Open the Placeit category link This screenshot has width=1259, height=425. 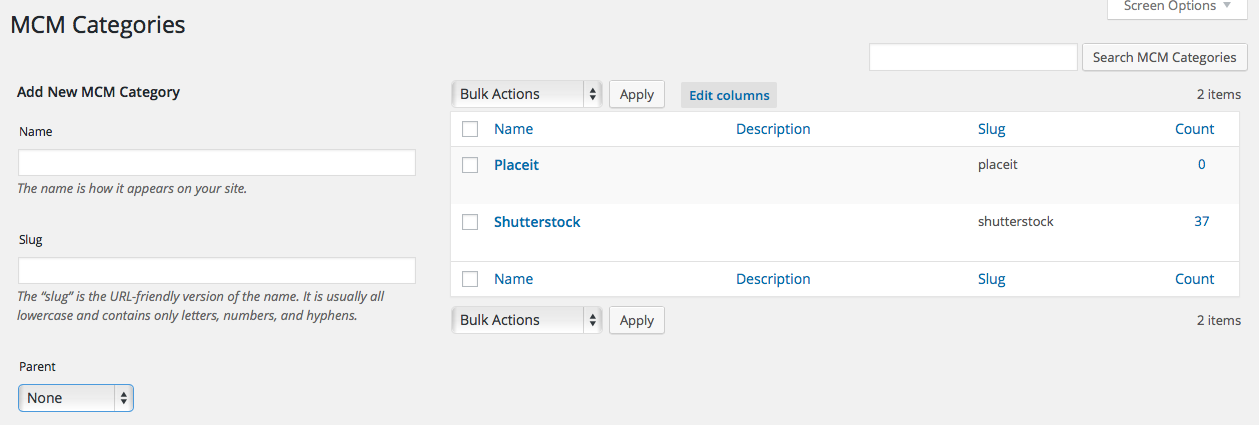click(516, 165)
